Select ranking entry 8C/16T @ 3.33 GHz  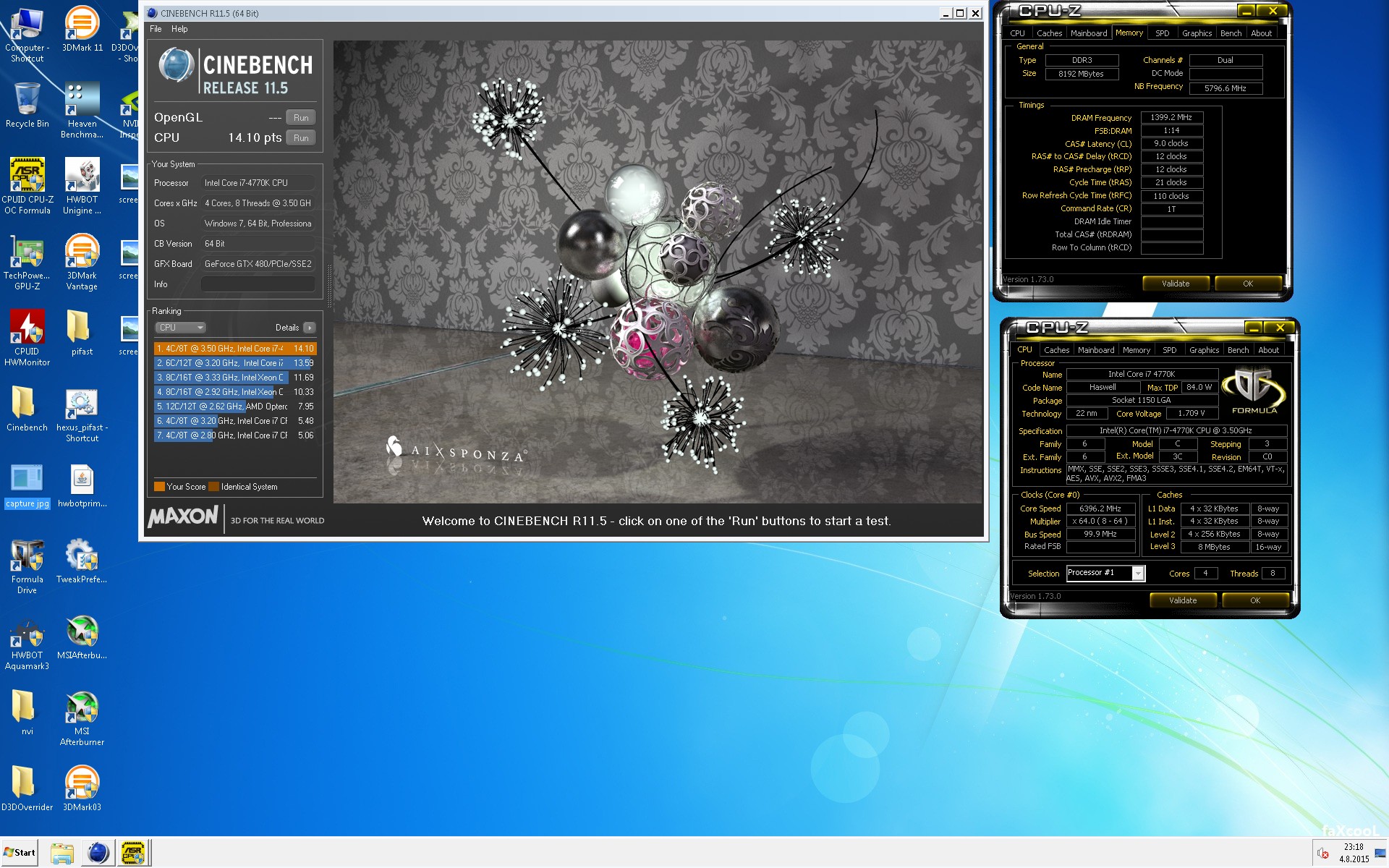(x=235, y=378)
